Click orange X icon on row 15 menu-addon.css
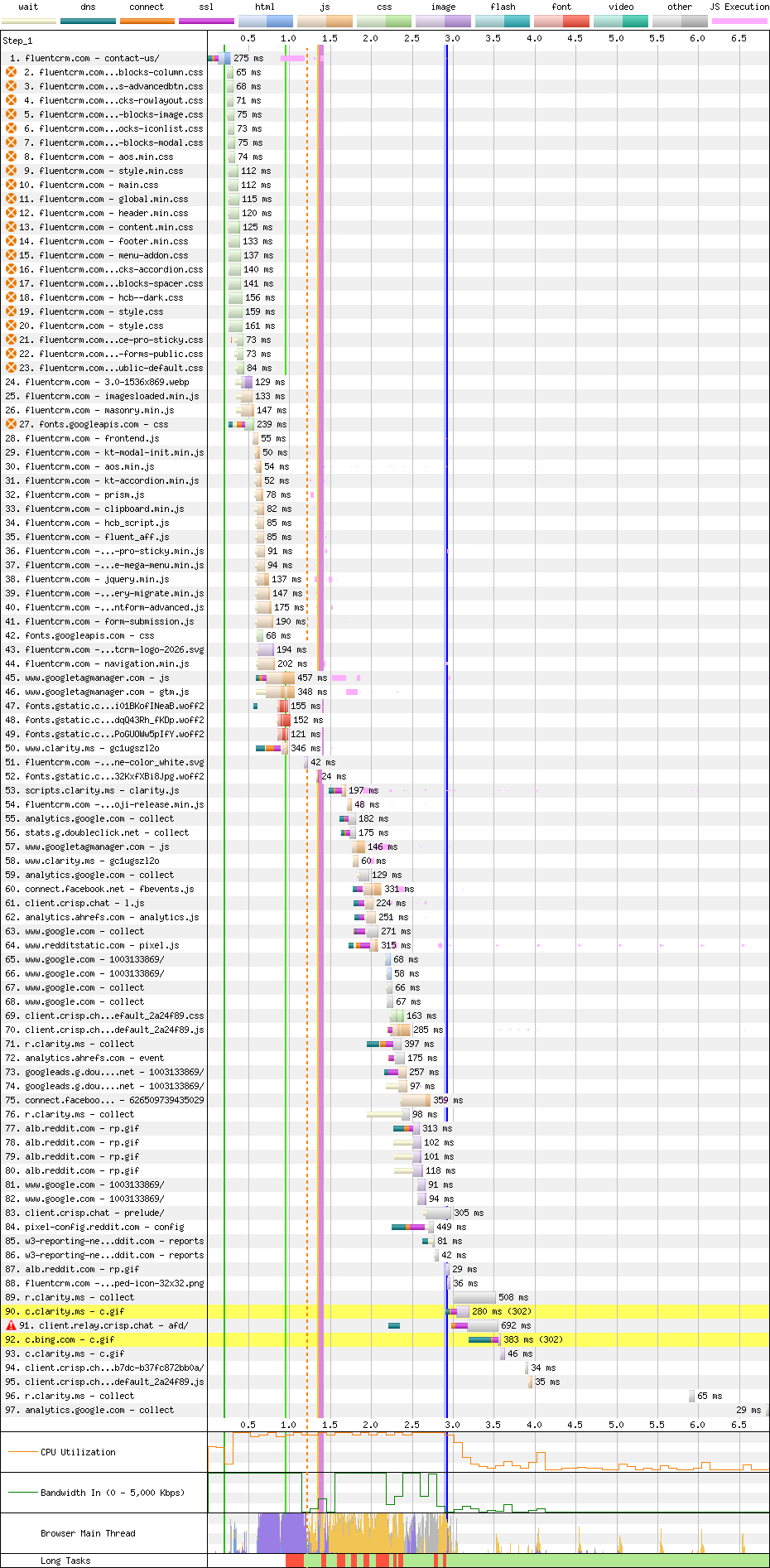Viewport: 770px width, 1568px height. point(12,255)
